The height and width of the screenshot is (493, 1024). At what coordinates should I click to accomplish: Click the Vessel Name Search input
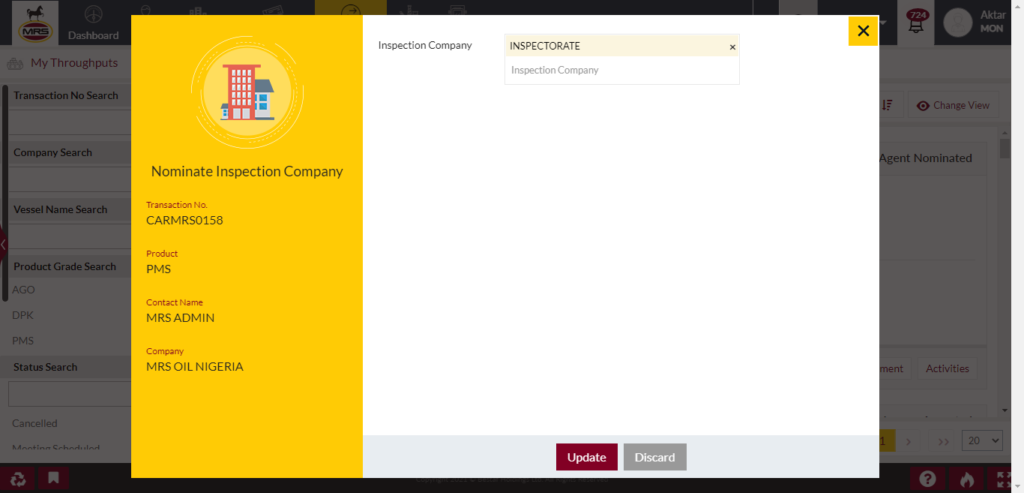pyautogui.click(x=70, y=236)
